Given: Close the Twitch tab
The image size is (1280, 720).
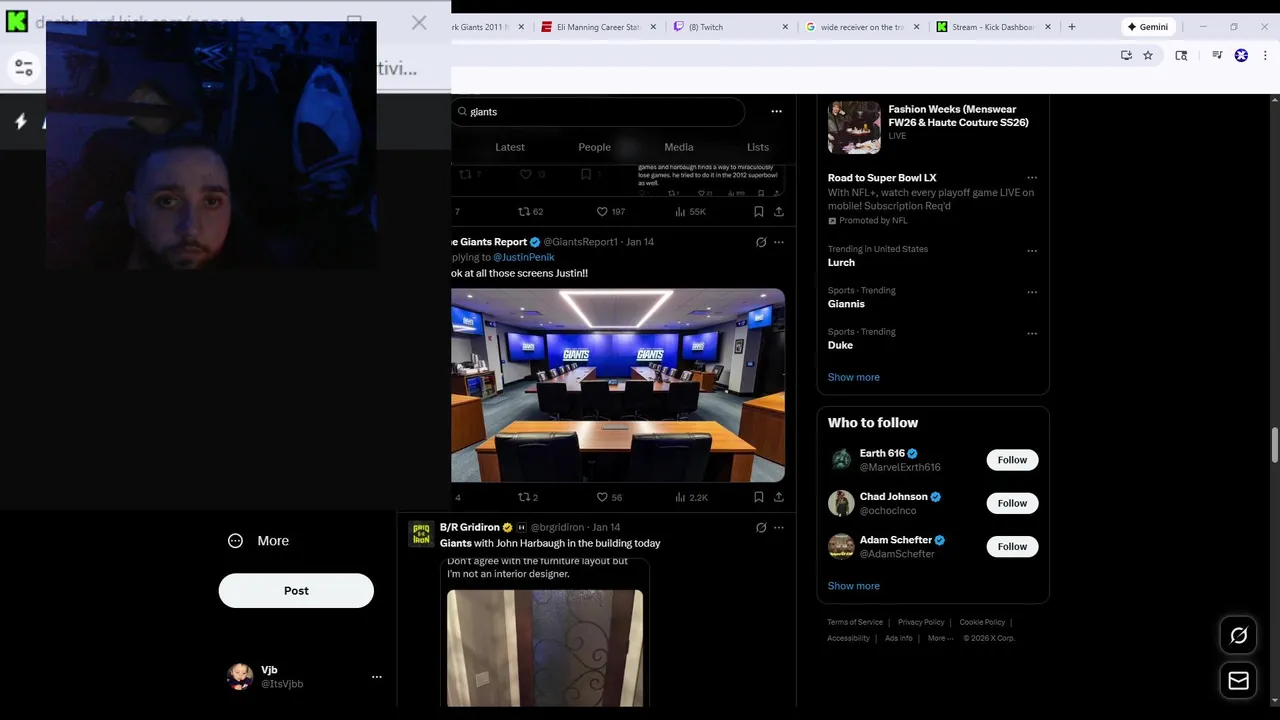Looking at the screenshot, I should pos(785,27).
